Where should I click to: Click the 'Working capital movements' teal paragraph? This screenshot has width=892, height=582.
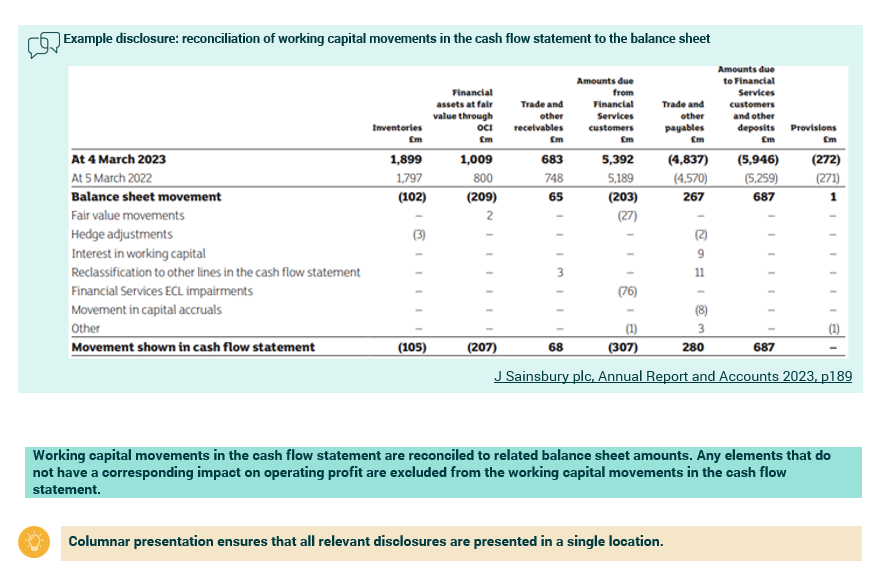[x=443, y=472]
